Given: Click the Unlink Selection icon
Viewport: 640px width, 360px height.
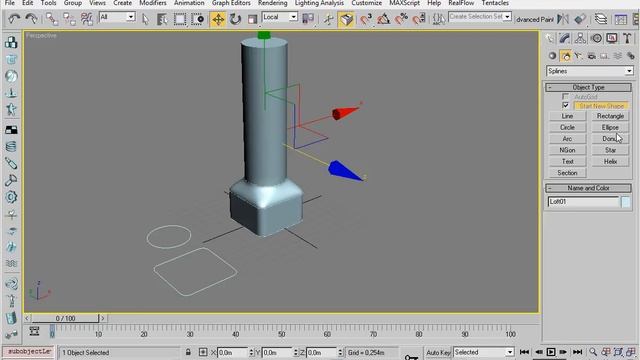Looking at the screenshot, I should tap(69, 19).
